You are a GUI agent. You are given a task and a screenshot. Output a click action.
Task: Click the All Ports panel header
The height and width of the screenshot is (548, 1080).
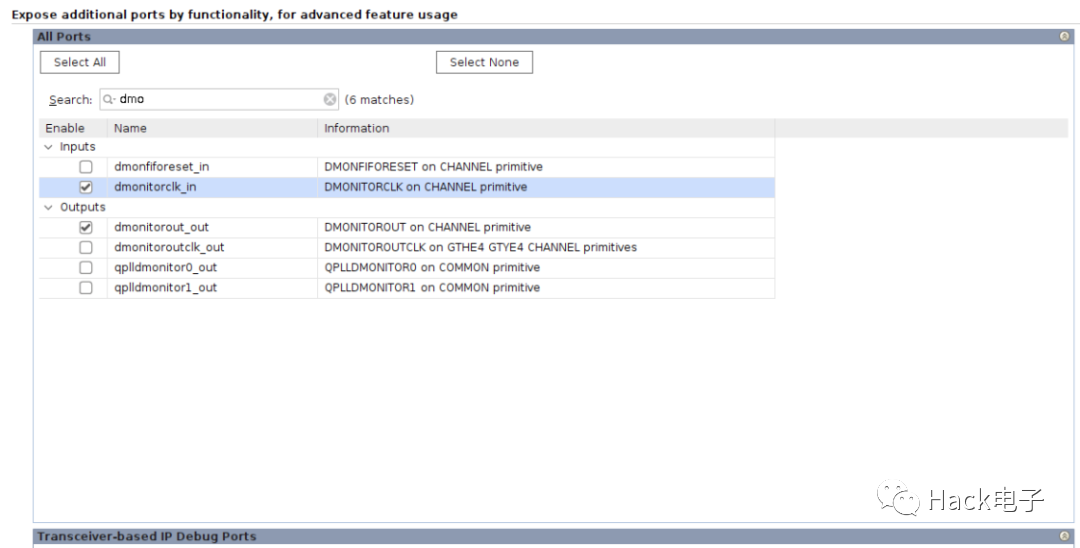tap(553, 36)
